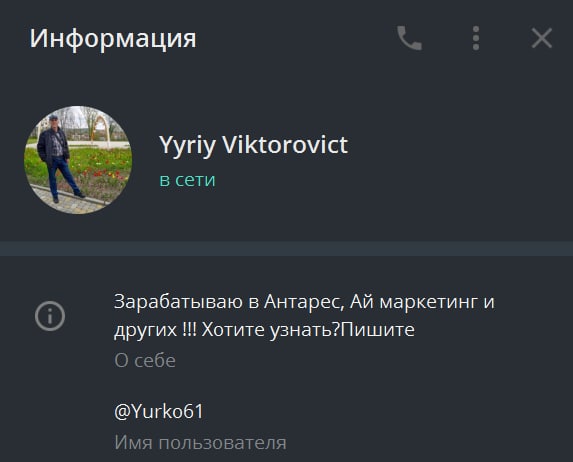Click 'Хотите узнать?' in the bio
Screen dimensions: 573x462
click(x=271, y=330)
